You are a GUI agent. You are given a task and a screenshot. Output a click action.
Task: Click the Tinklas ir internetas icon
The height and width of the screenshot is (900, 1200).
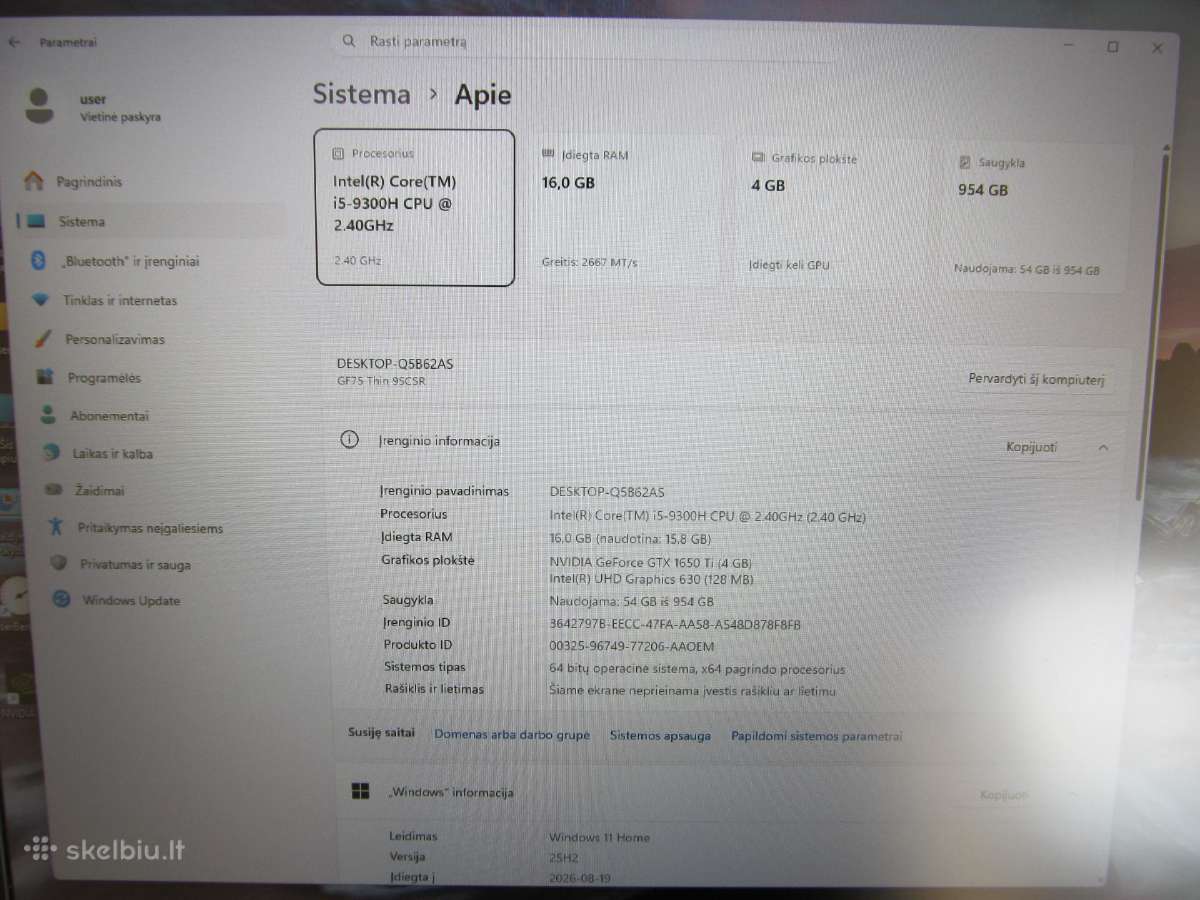40,300
